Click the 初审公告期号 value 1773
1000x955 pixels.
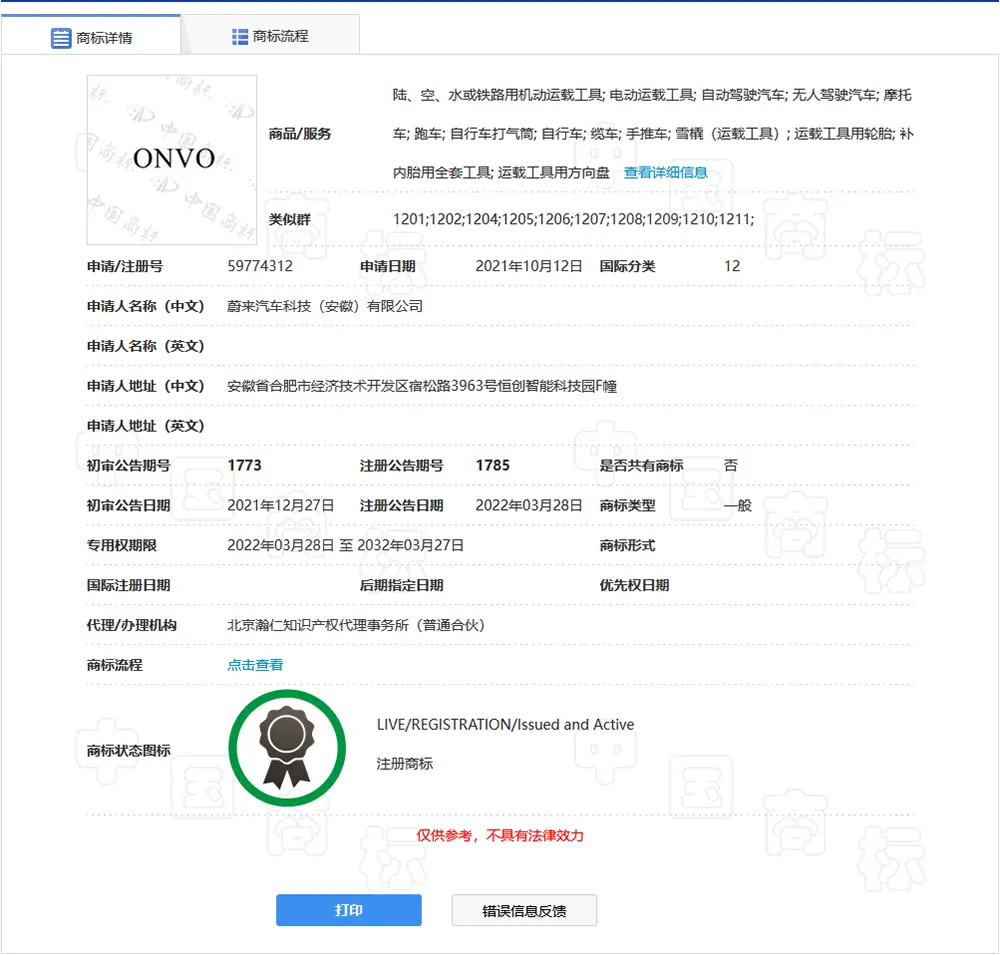pyautogui.click(x=244, y=466)
